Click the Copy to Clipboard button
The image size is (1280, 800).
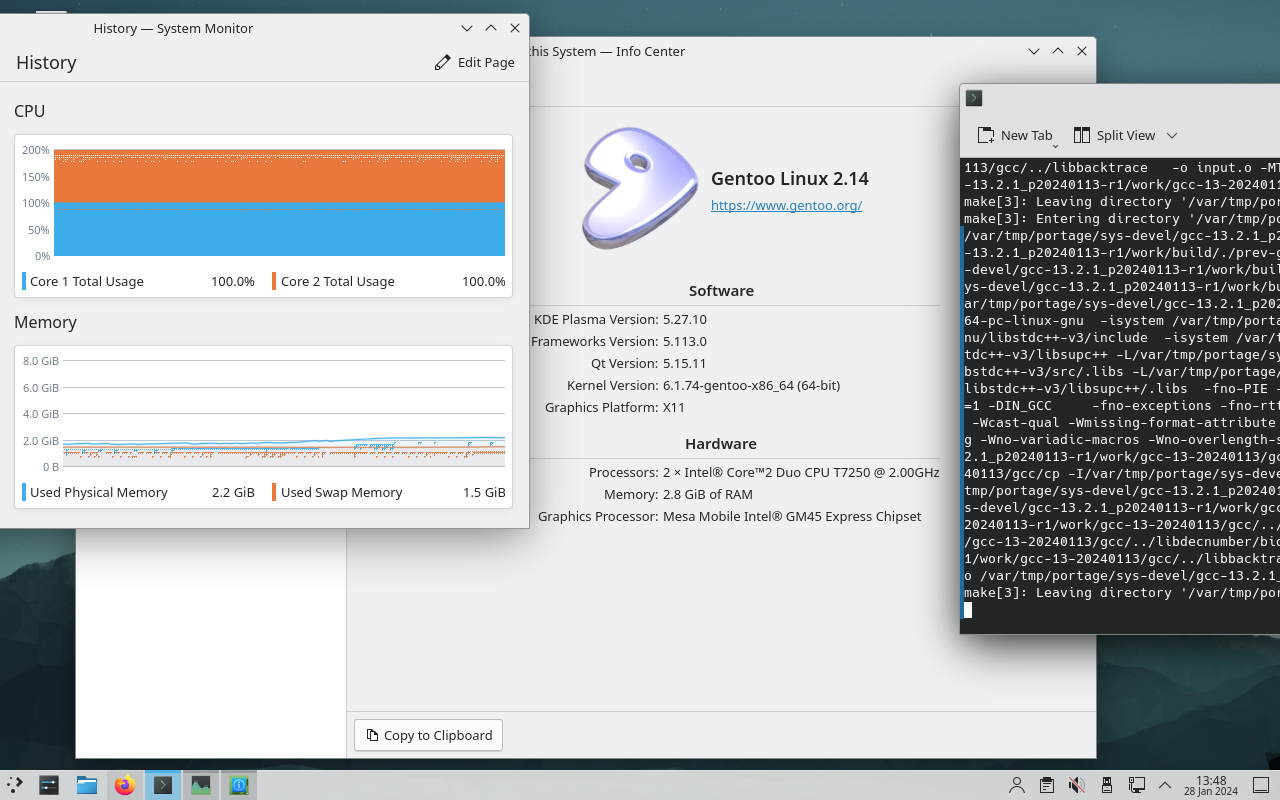(428, 735)
